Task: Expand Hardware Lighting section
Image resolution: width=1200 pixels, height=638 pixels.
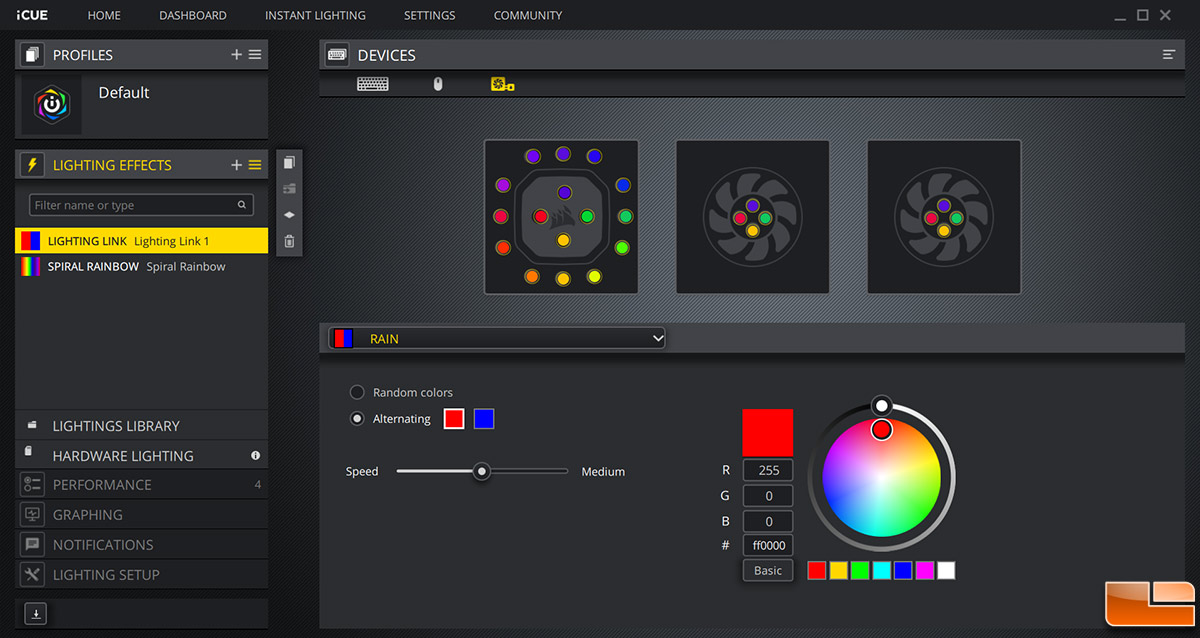Action: (x=141, y=455)
